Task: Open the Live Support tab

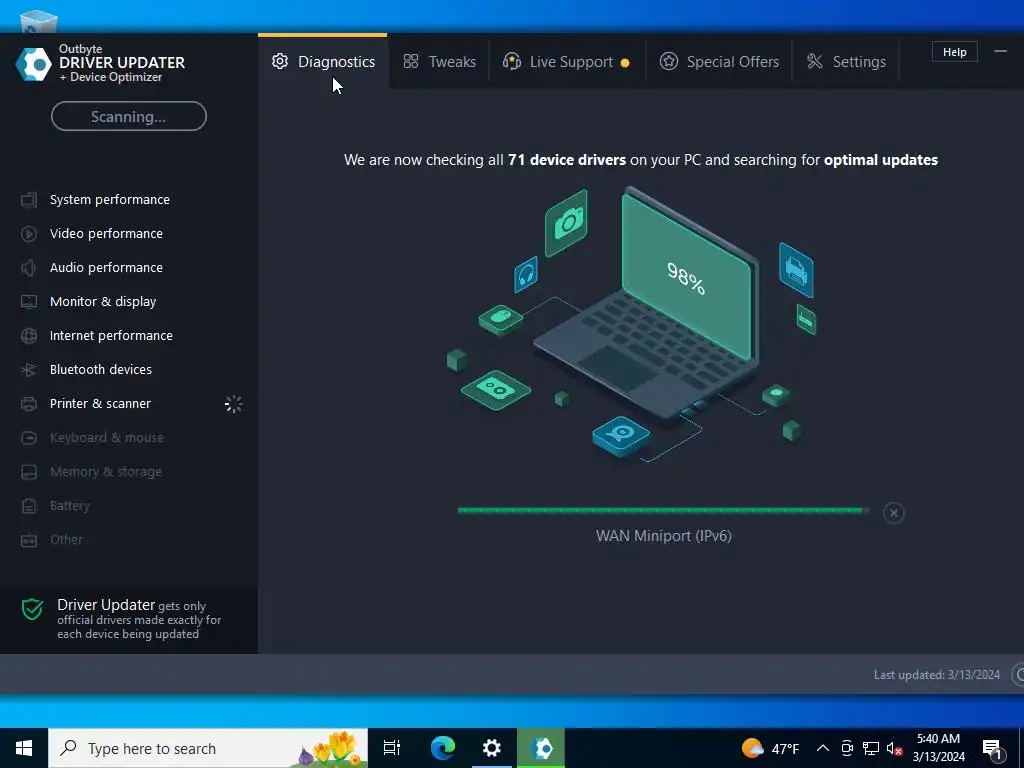Action: click(x=566, y=61)
